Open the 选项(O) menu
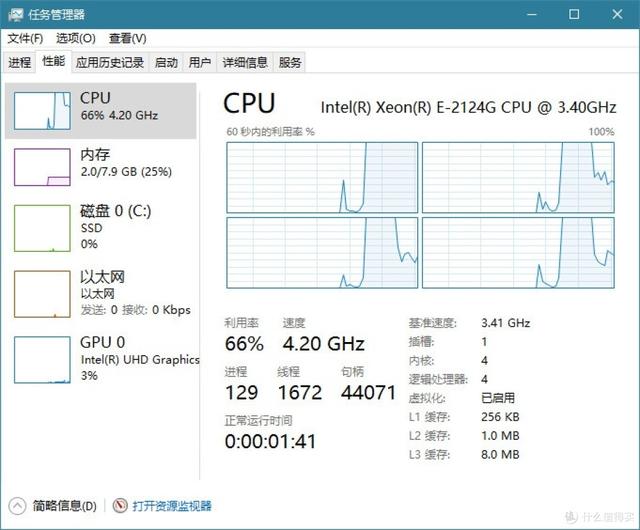640x530 pixels. click(x=76, y=38)
